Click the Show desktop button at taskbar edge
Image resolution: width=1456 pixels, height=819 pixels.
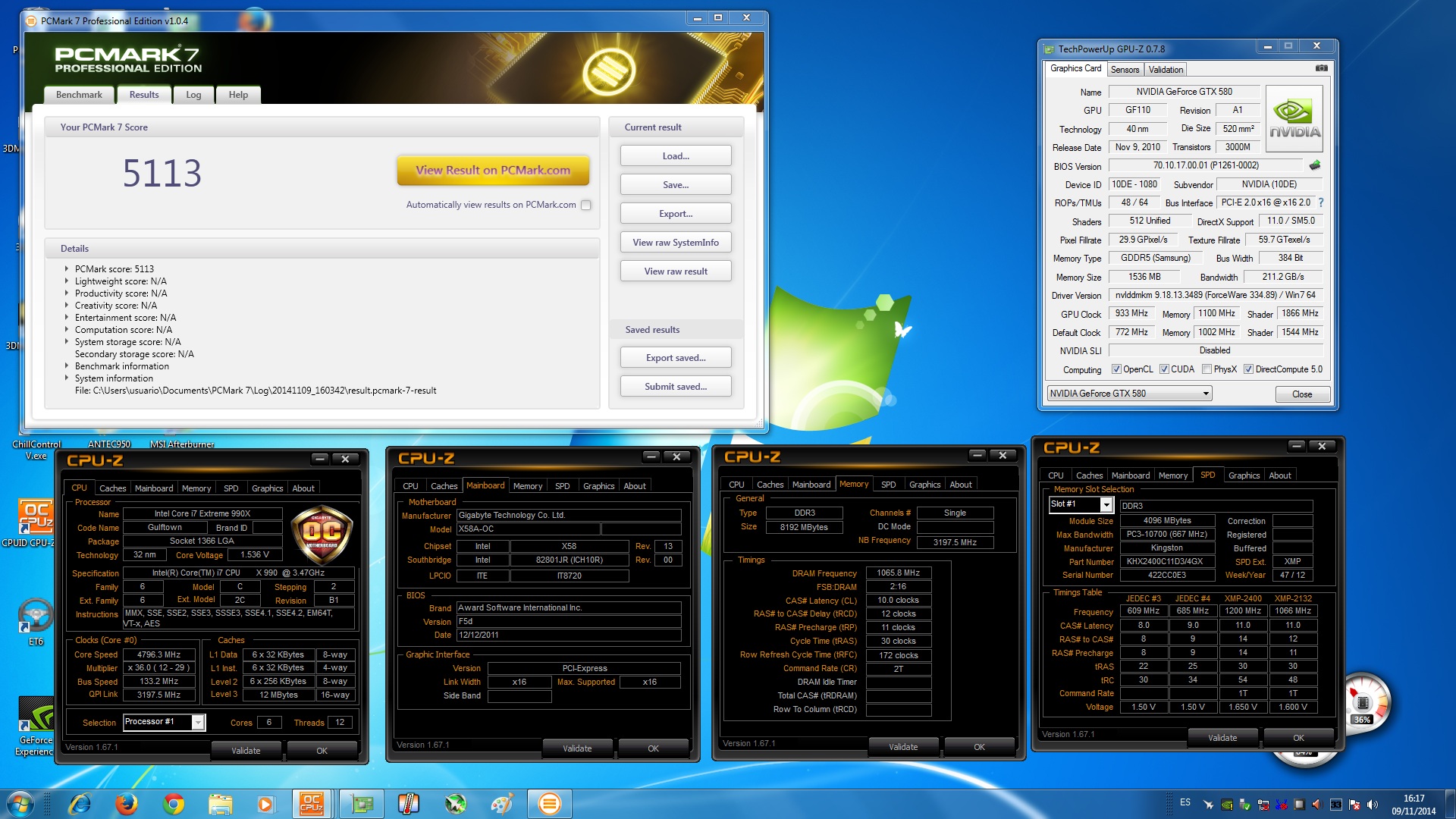click(x=1450, y=804)
